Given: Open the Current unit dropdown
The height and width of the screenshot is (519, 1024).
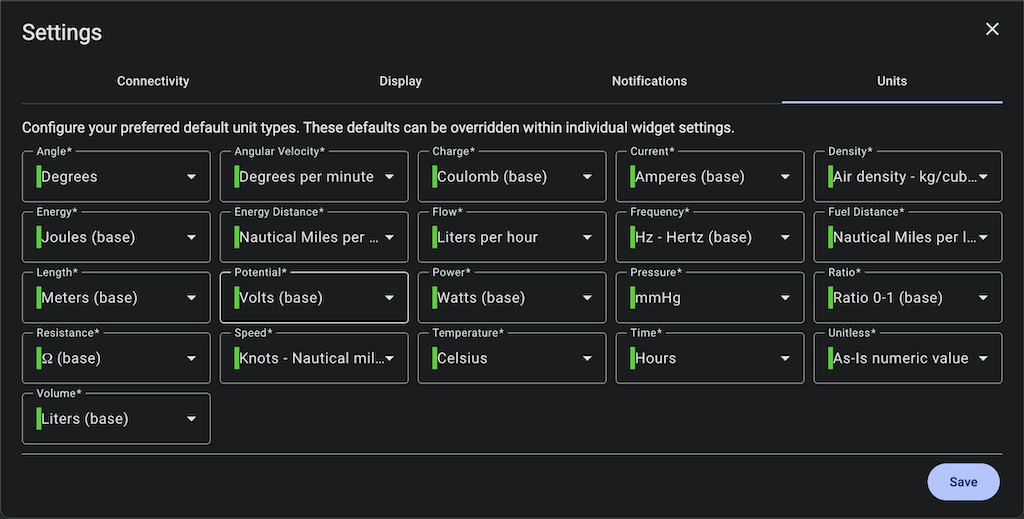Looking at the screenshot, I should [710, 177].
